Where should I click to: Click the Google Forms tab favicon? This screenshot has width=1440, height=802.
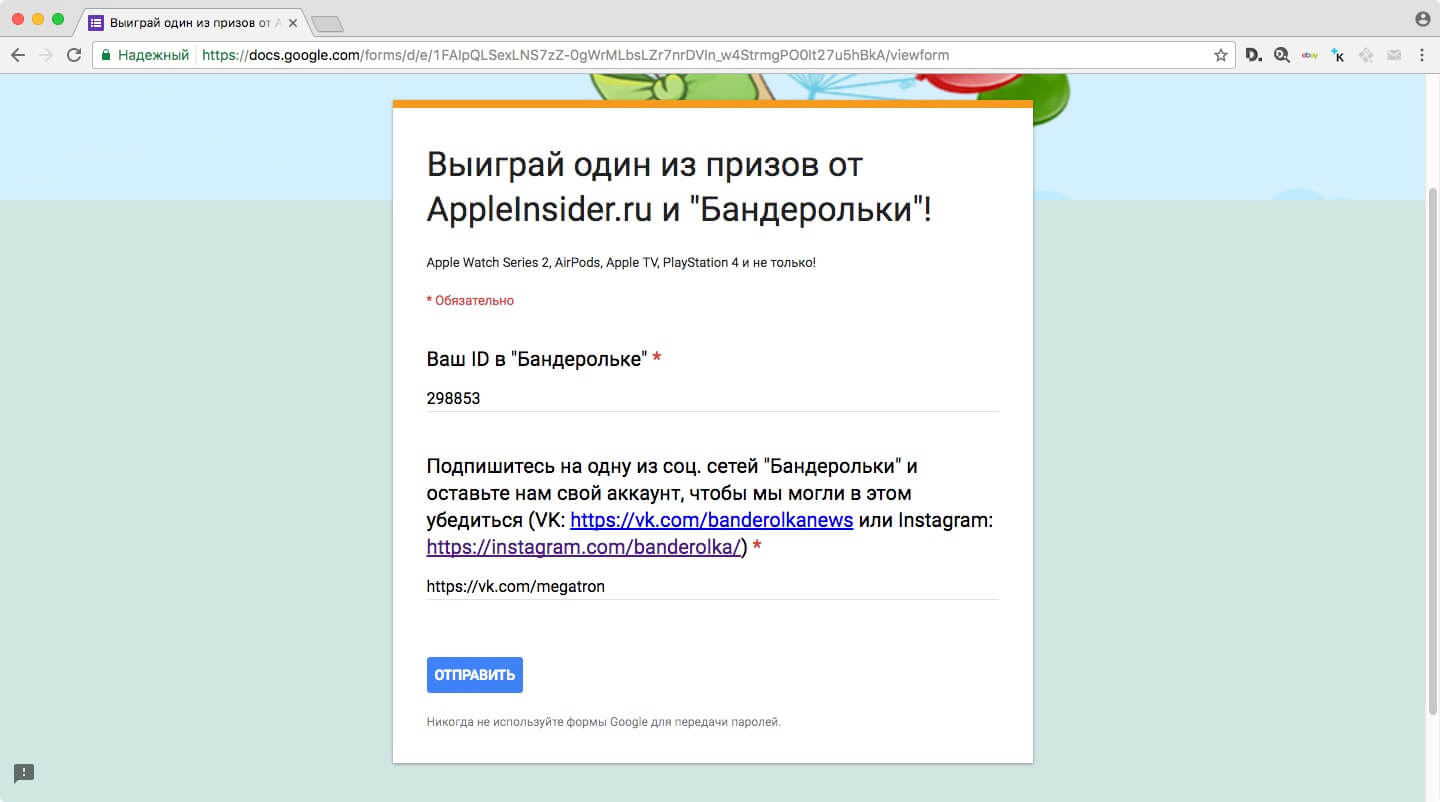pyautogui.click(x=96, y=22)
